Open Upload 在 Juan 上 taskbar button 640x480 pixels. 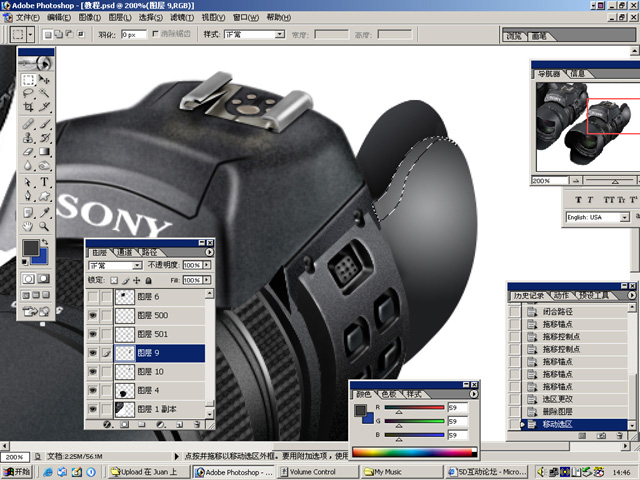click(148, 472)
